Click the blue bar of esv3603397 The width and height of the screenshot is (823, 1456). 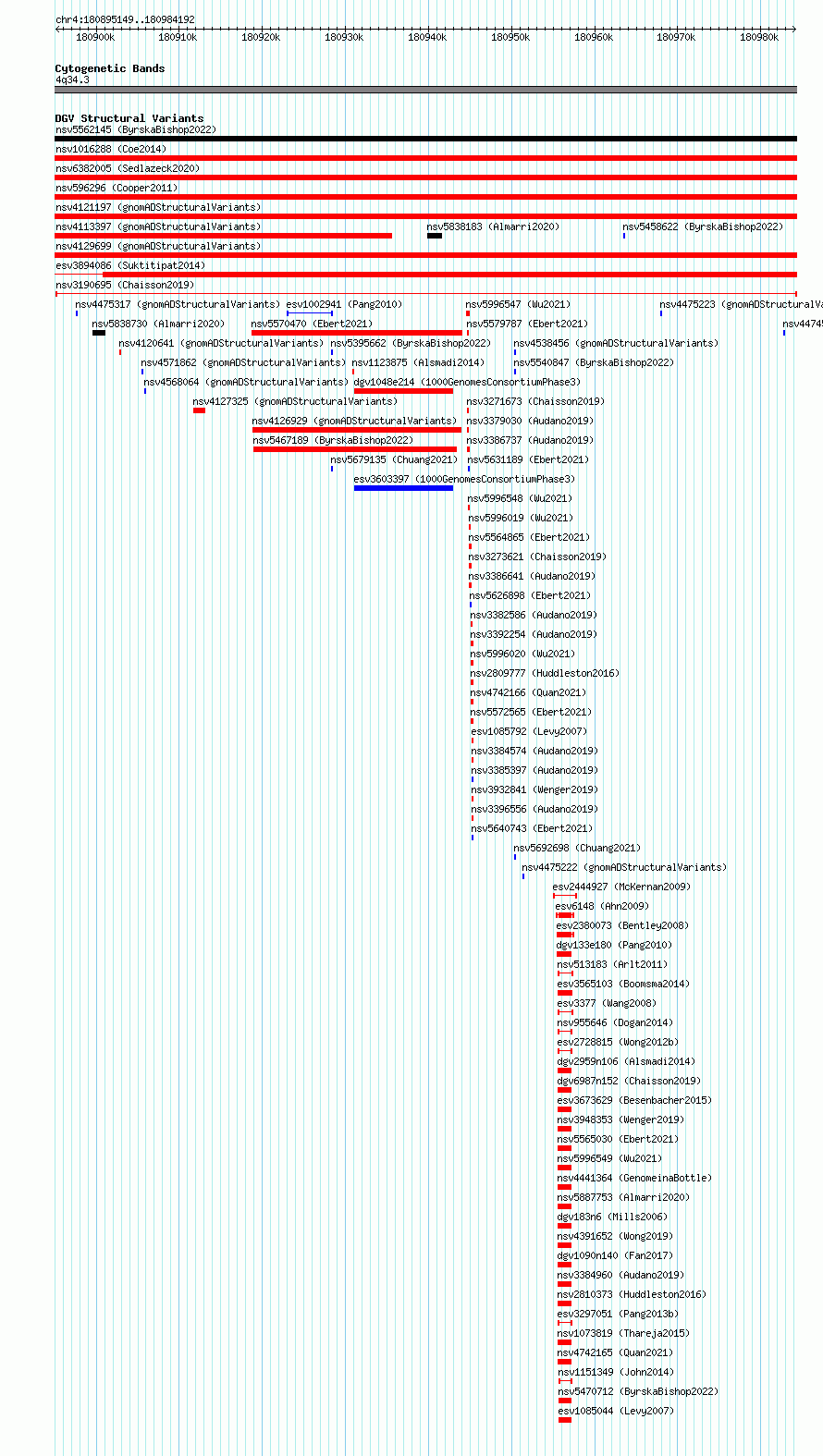(x=404, y=488)
